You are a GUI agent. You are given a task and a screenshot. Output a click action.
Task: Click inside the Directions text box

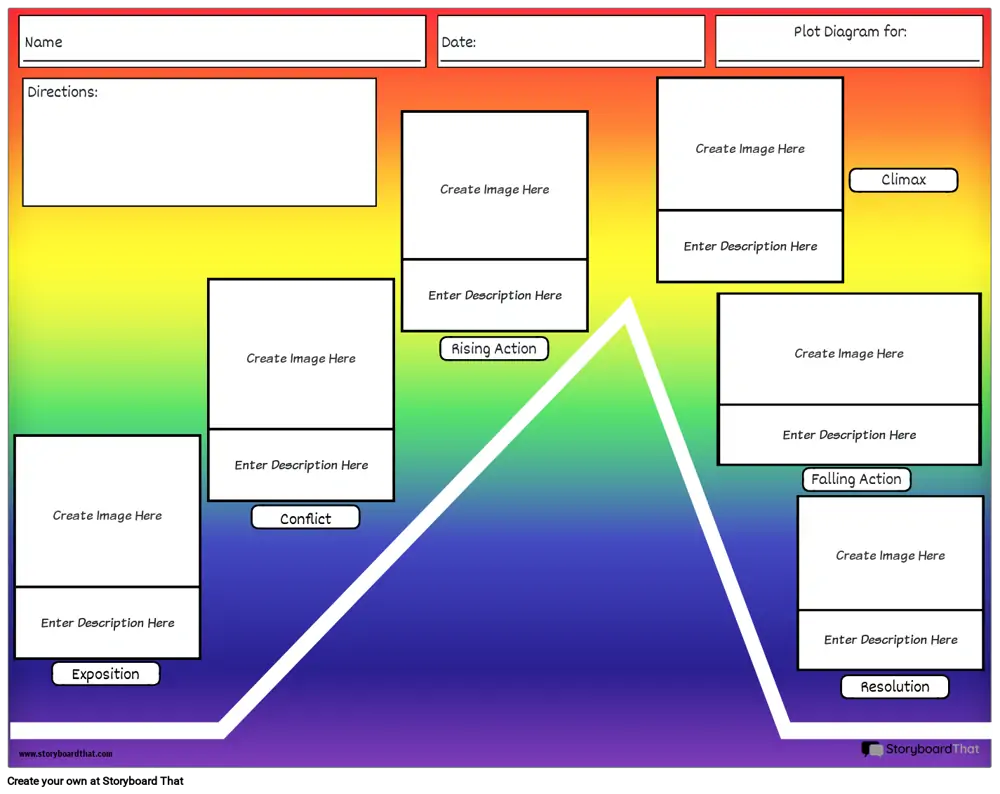[x=199, y=142]
